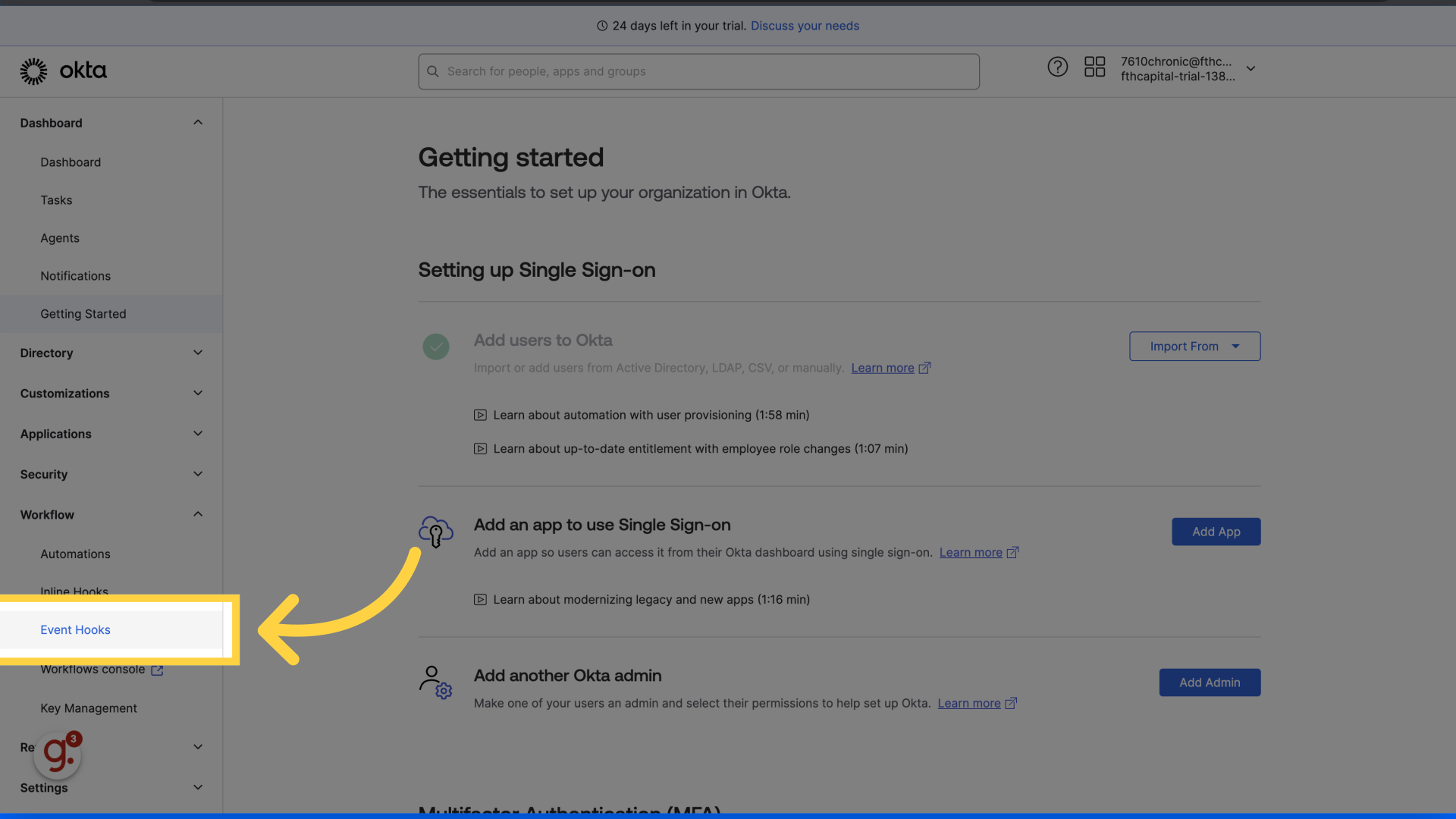Click the Add an app to use Single Sign-on heading
The width and height of the screenshot is (1456, 819).
click(602, 525)
